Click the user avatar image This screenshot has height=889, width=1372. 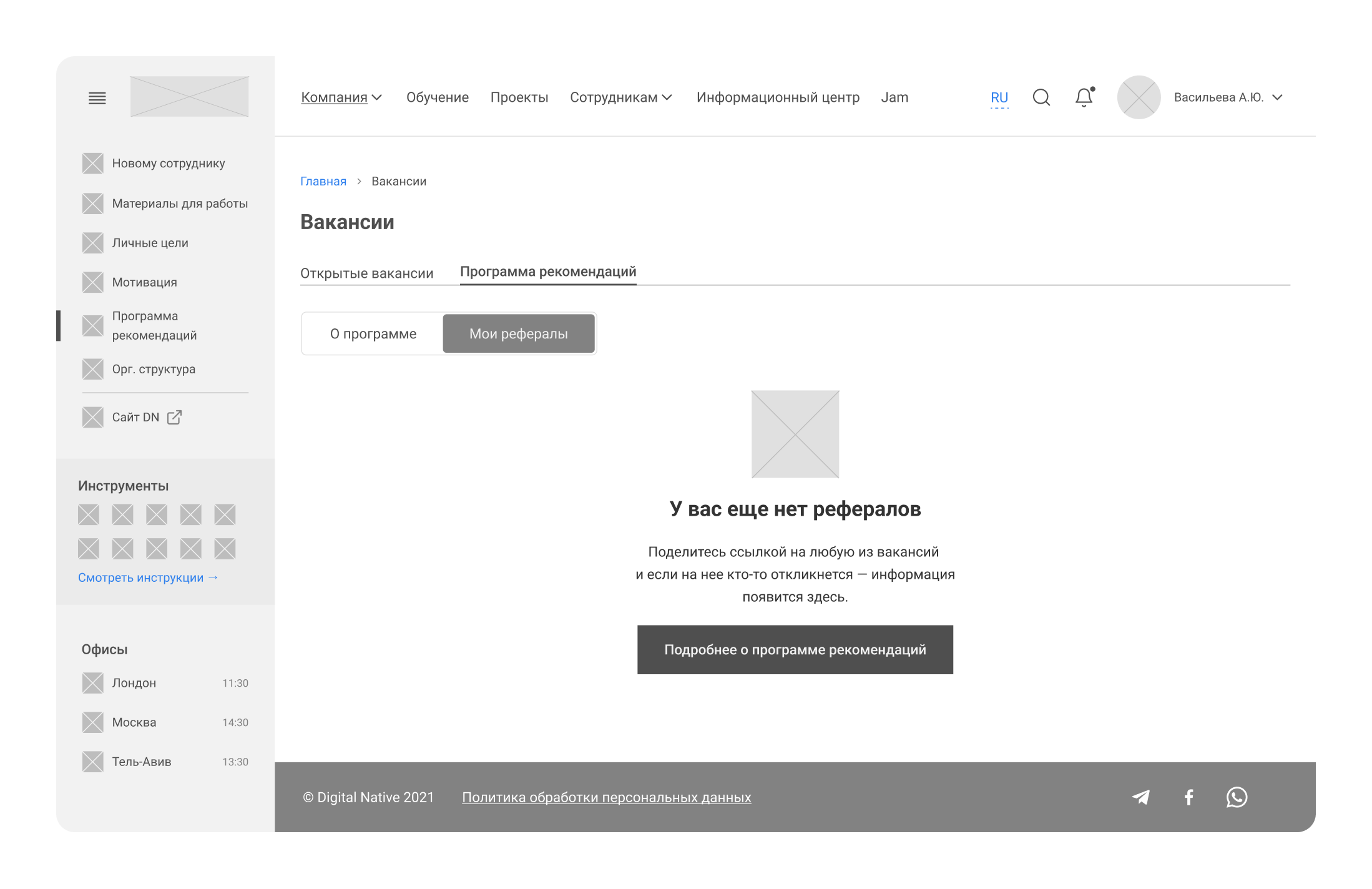[x=1139, y=97]
